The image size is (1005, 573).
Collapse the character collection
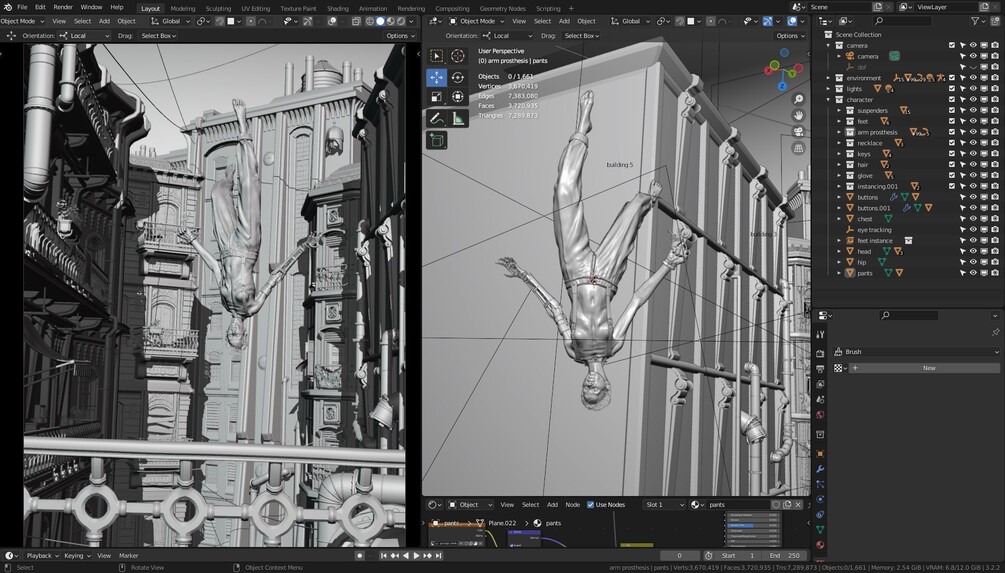828,99
